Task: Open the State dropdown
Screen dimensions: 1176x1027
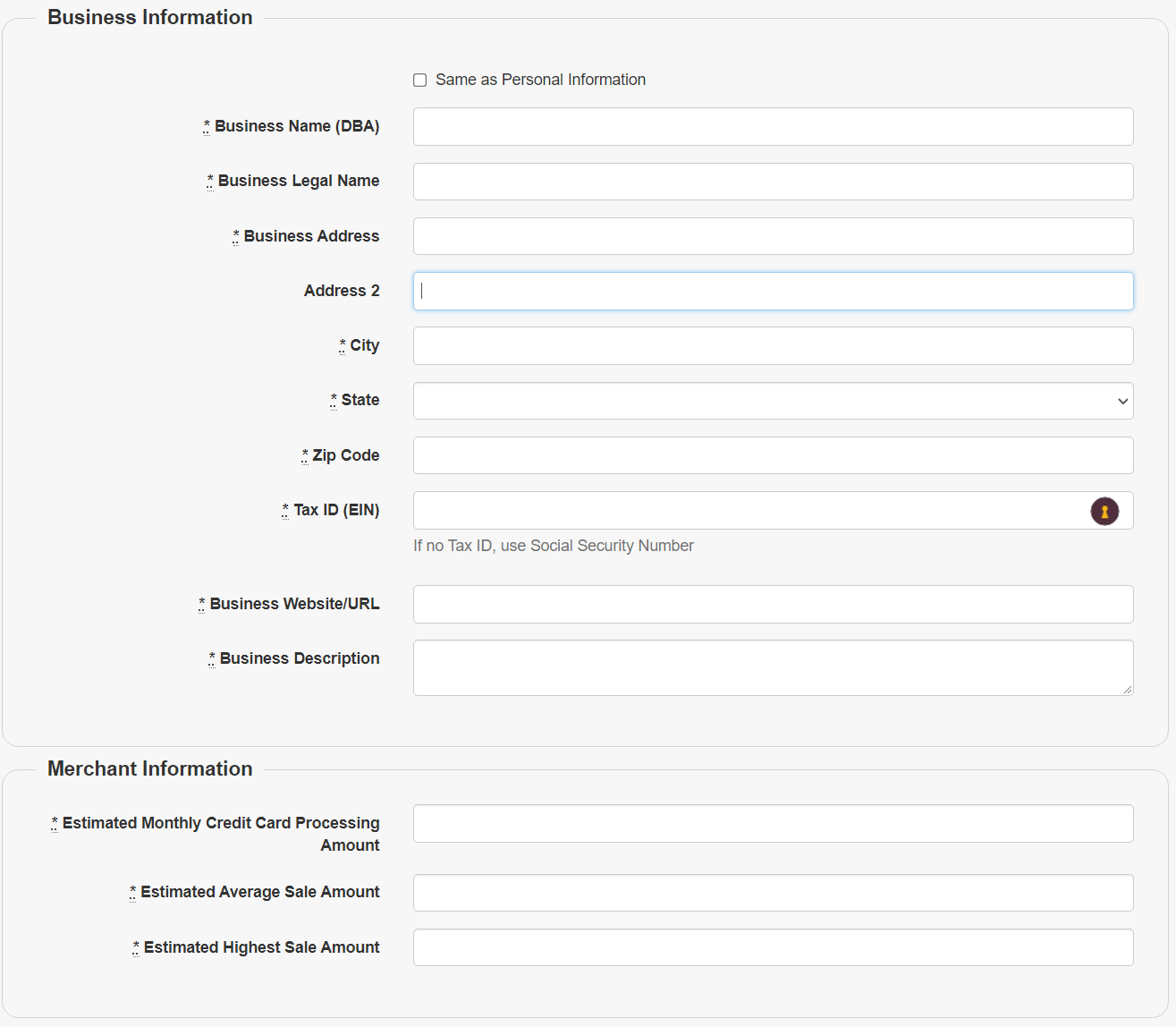Action: click(773, 401)
